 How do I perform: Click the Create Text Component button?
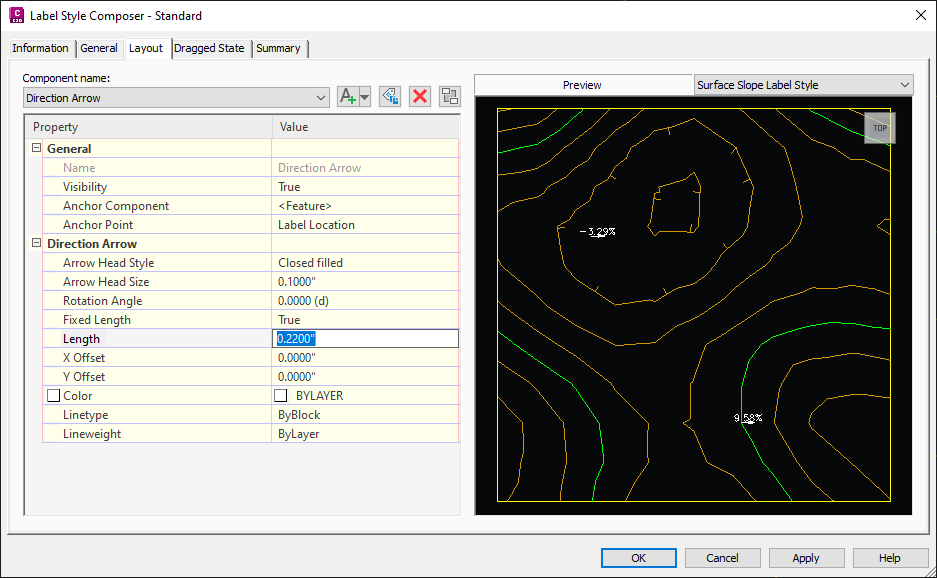pyautogui.click(x=346, y=96)
